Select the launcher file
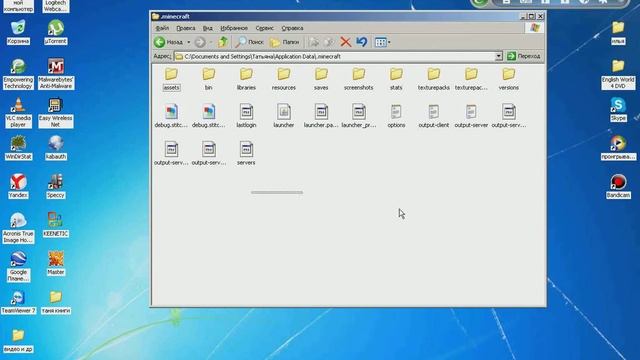 pos(284,116)
